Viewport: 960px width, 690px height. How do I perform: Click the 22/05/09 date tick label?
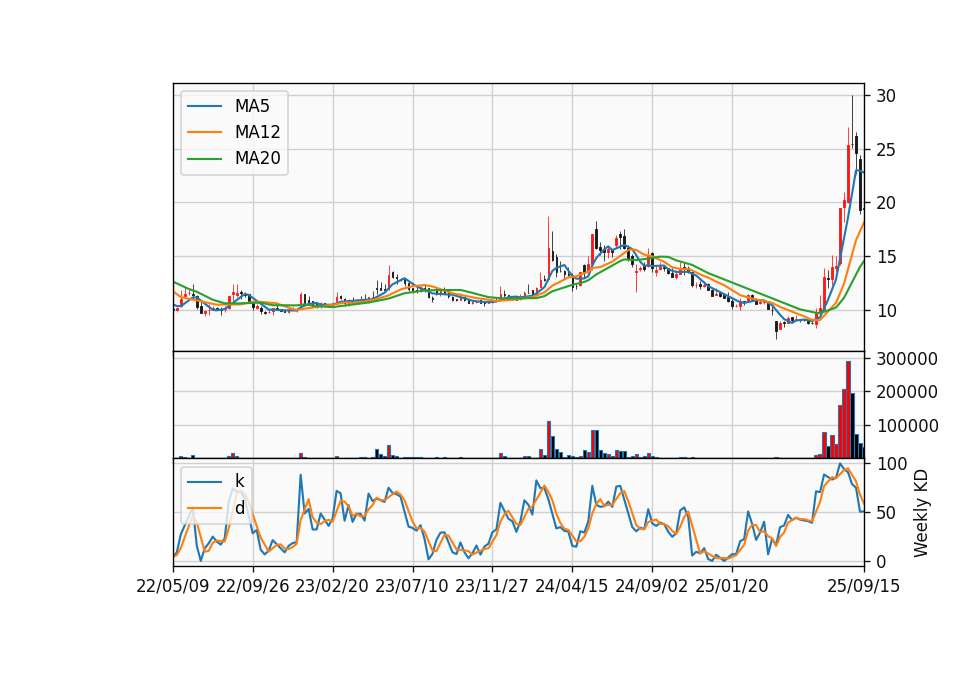[x=173, y=586]
